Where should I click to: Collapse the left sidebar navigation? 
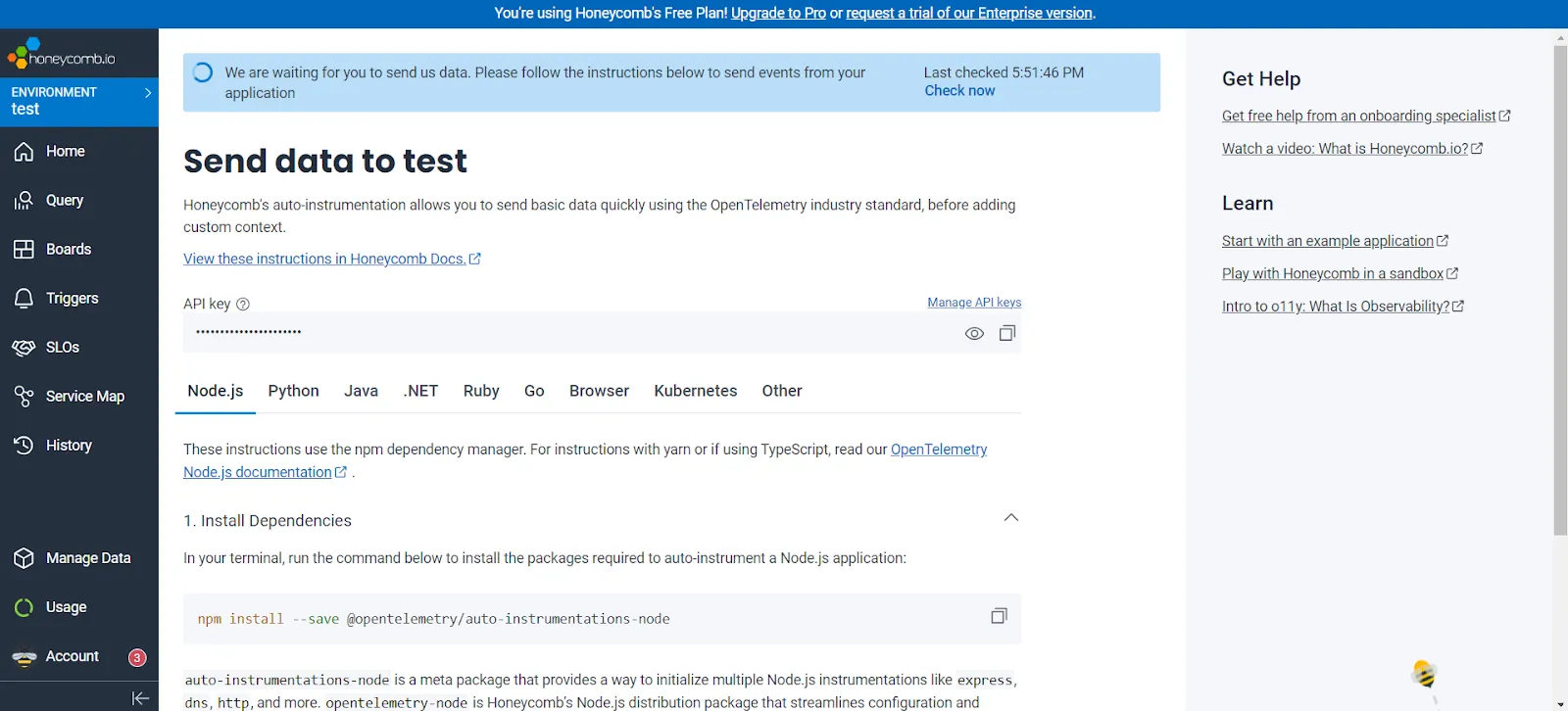click(x=140, y=698)
